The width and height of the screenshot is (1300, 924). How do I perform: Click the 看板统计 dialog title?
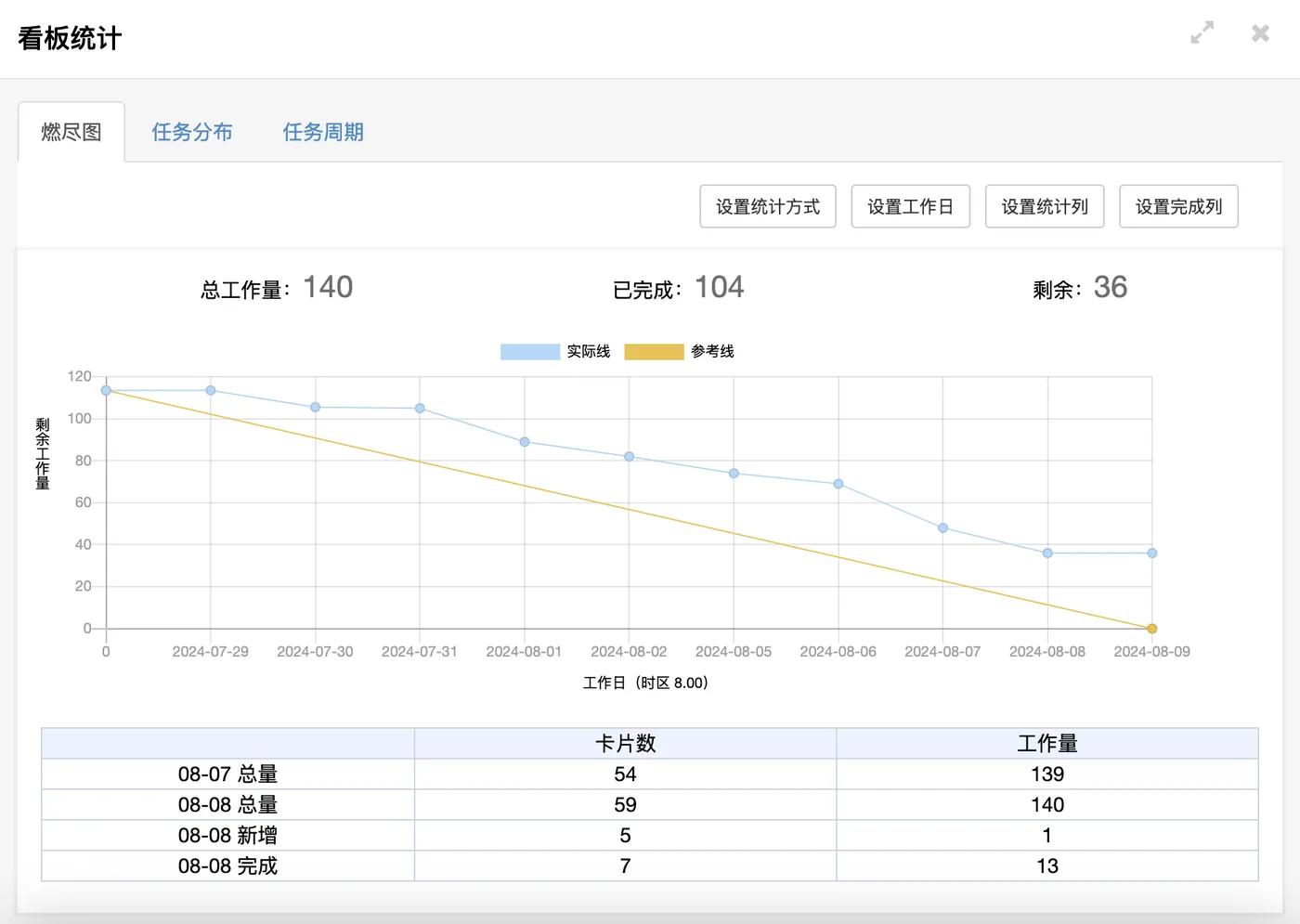pos(70,38)
